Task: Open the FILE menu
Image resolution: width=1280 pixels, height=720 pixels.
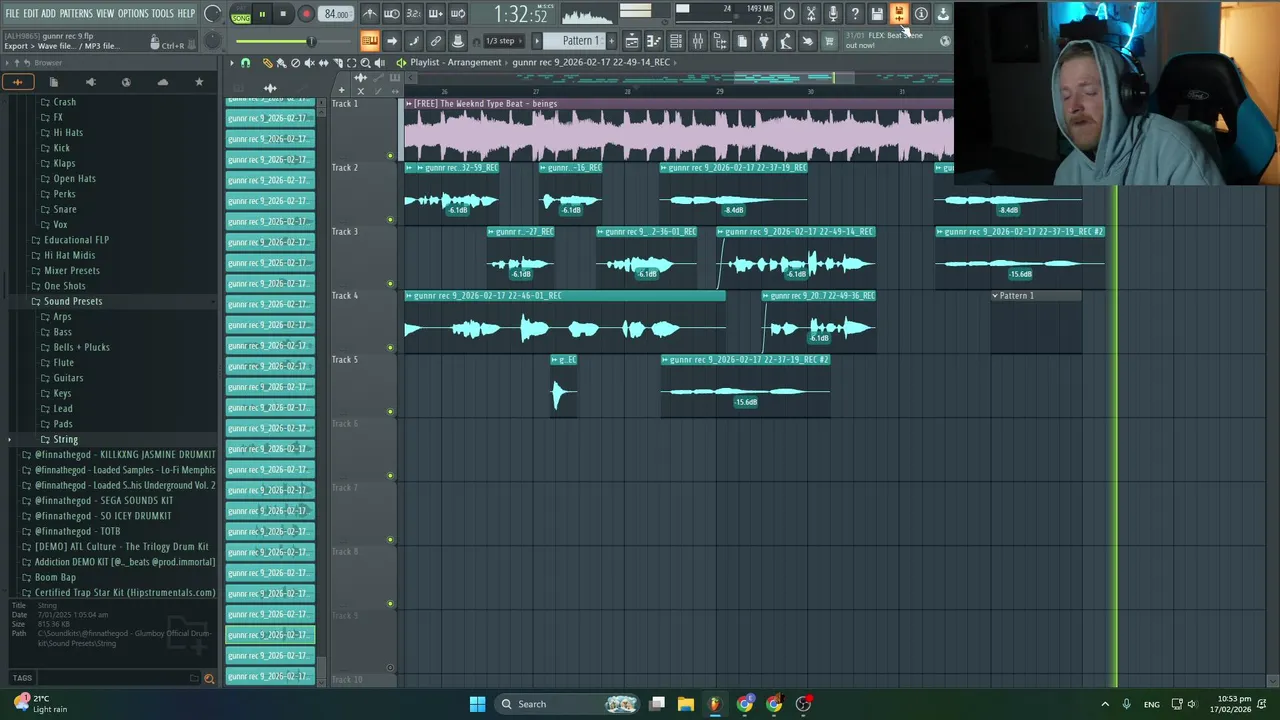Action: (12, 14)
